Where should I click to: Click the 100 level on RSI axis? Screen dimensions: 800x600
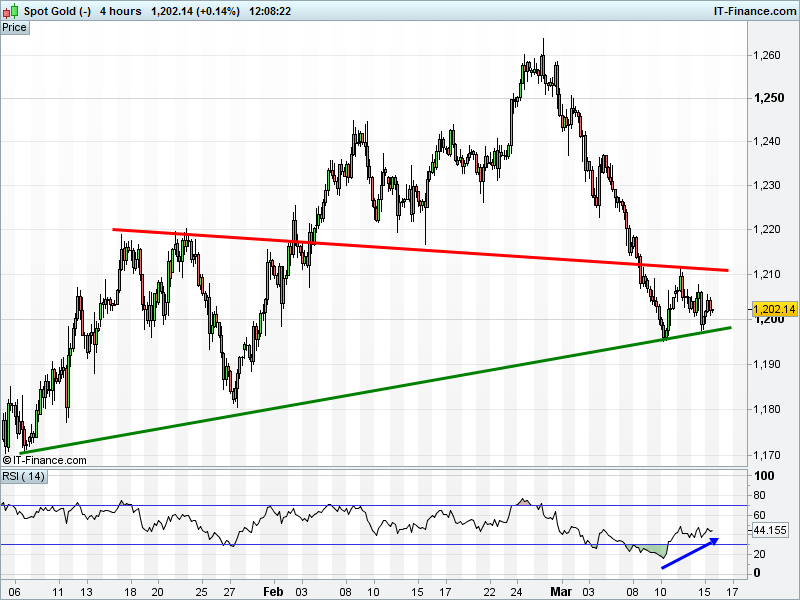764,476
